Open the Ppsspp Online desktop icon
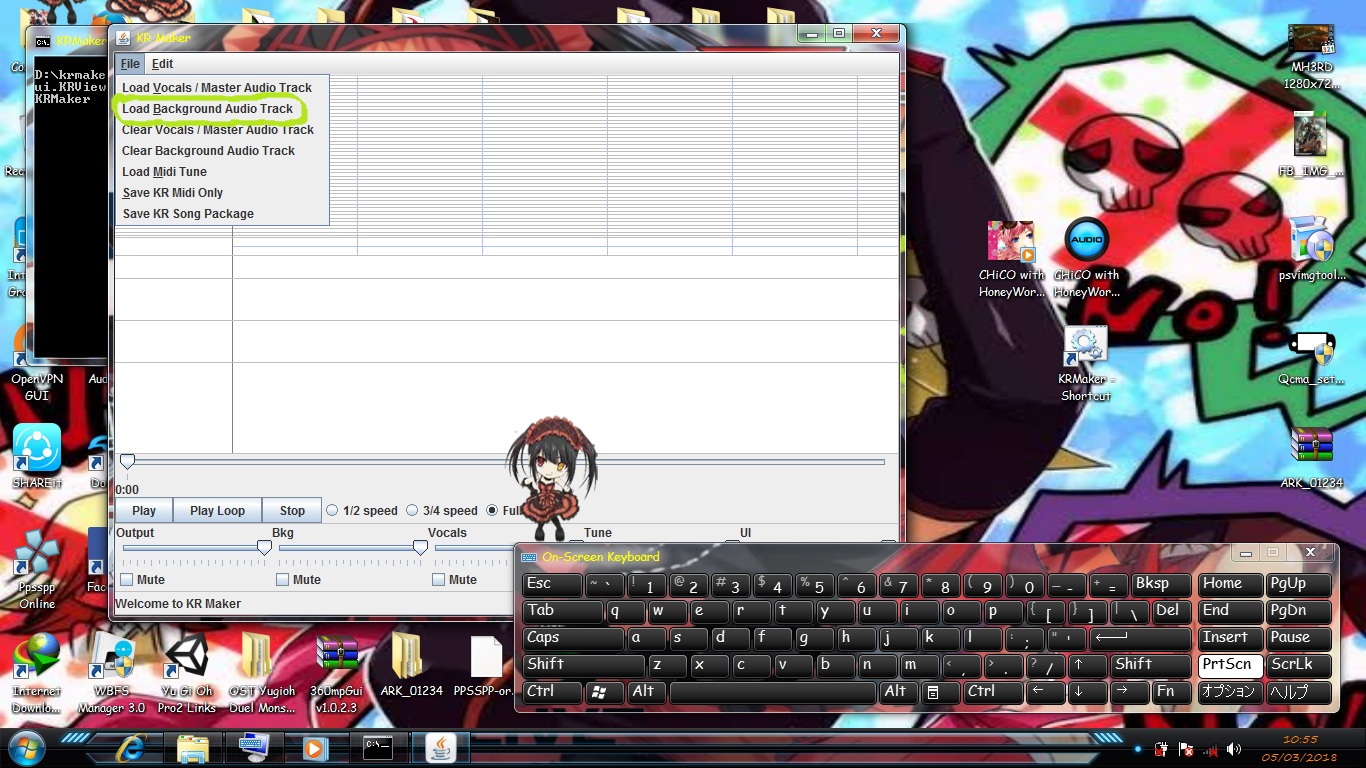 [x=37, y=568]
